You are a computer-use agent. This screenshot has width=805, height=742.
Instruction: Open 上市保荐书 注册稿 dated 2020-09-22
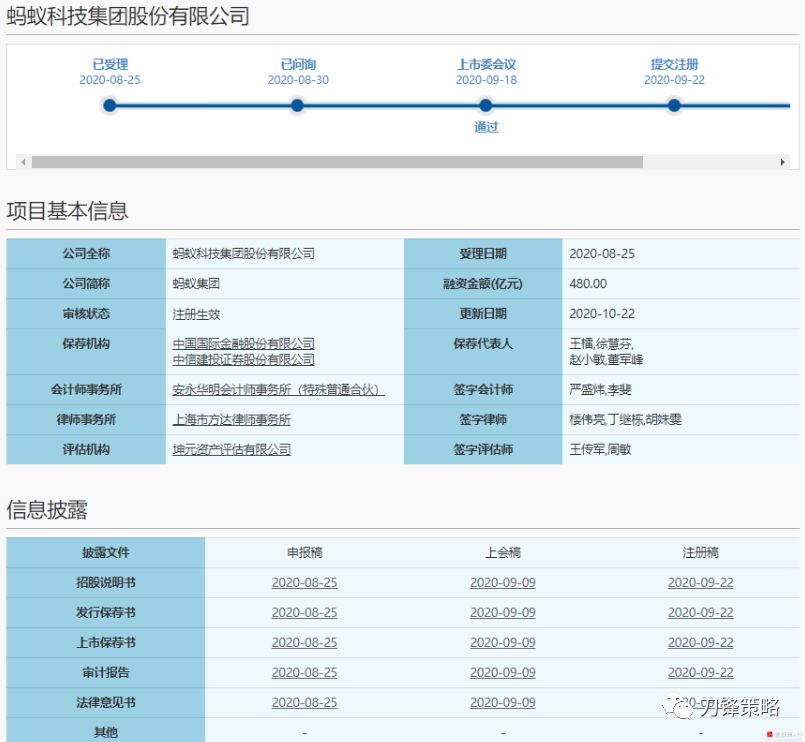pyautogui.click(x=700, y=643)
